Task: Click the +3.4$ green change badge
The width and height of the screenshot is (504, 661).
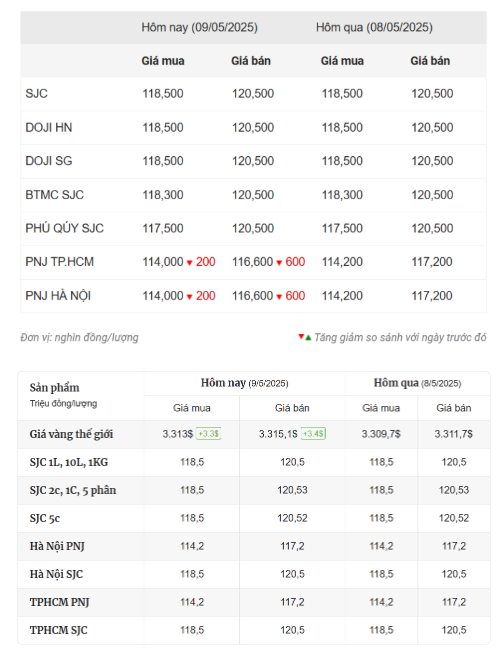Action: [313, 434]
